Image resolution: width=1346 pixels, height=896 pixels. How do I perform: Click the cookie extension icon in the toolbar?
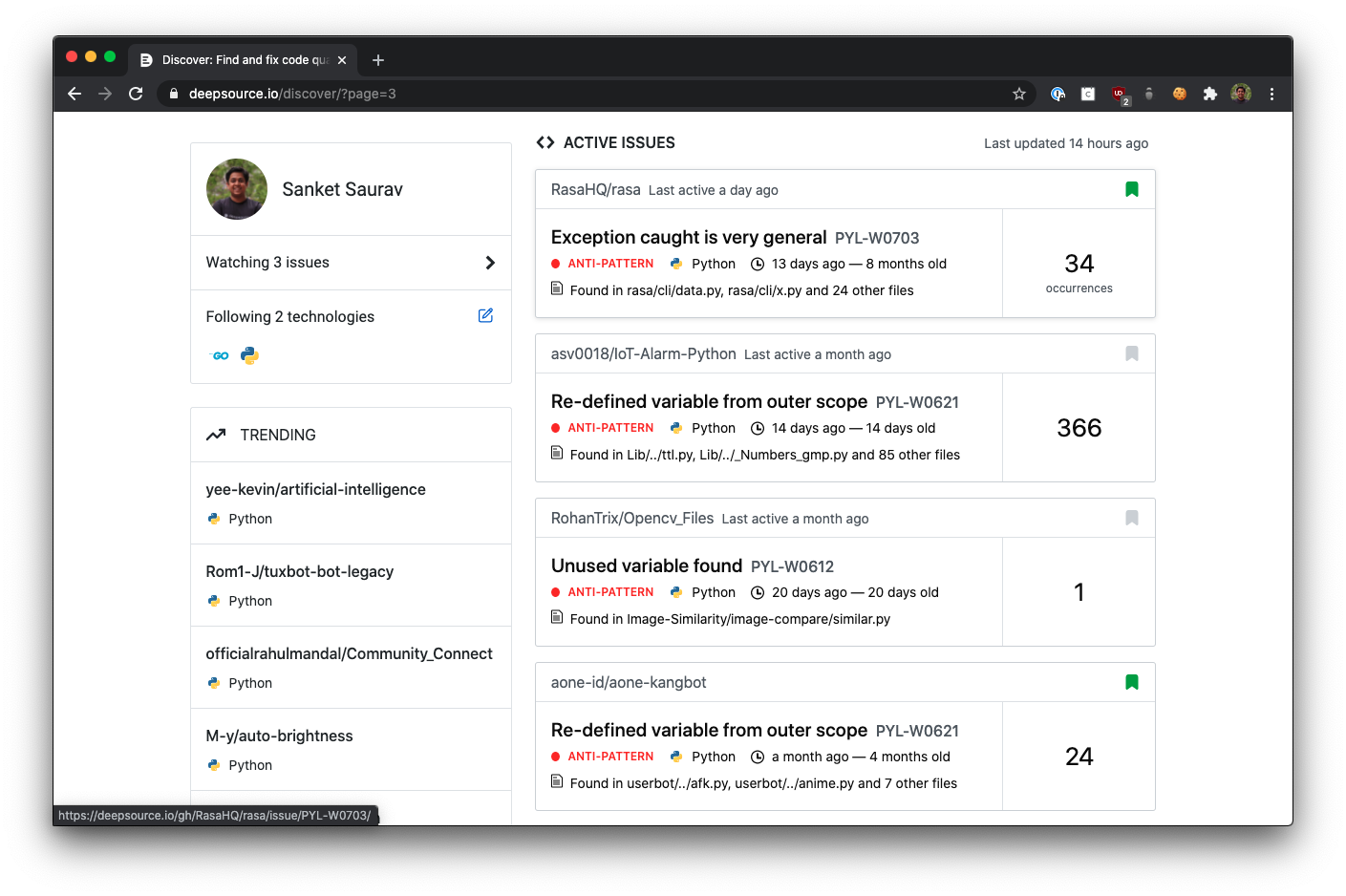point(1179,94)
